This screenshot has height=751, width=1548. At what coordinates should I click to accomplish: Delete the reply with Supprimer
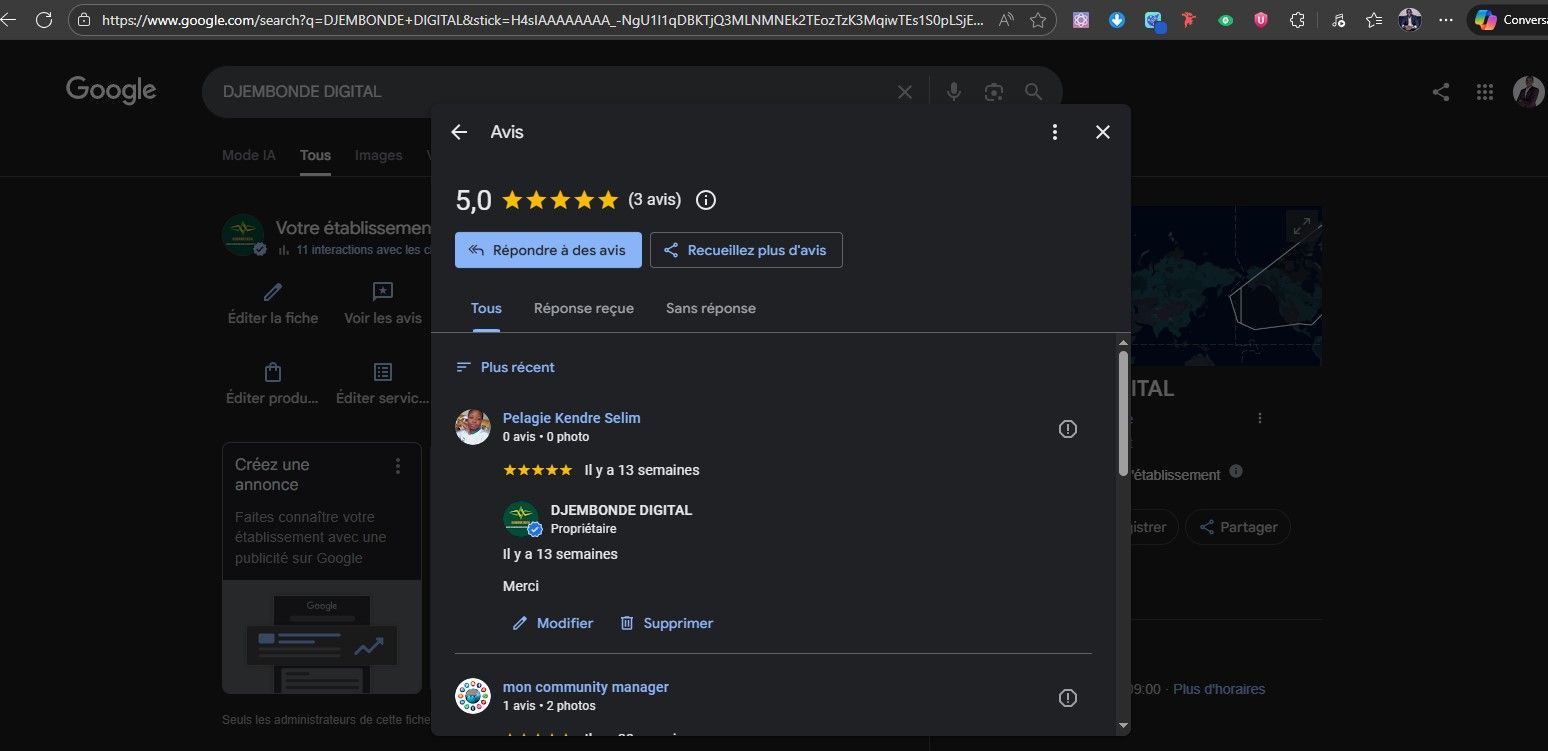666,623
